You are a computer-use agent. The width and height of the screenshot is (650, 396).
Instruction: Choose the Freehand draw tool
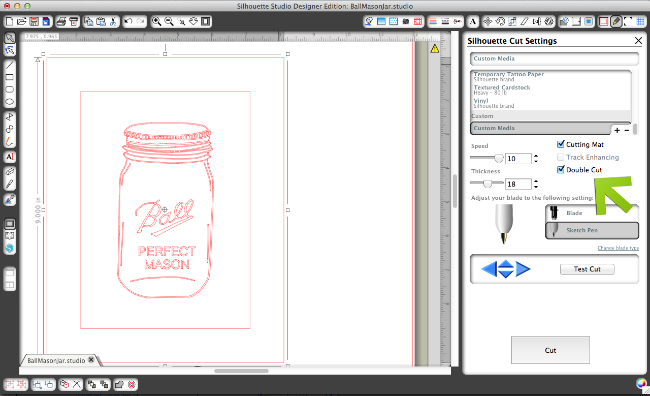click(10, 141)
